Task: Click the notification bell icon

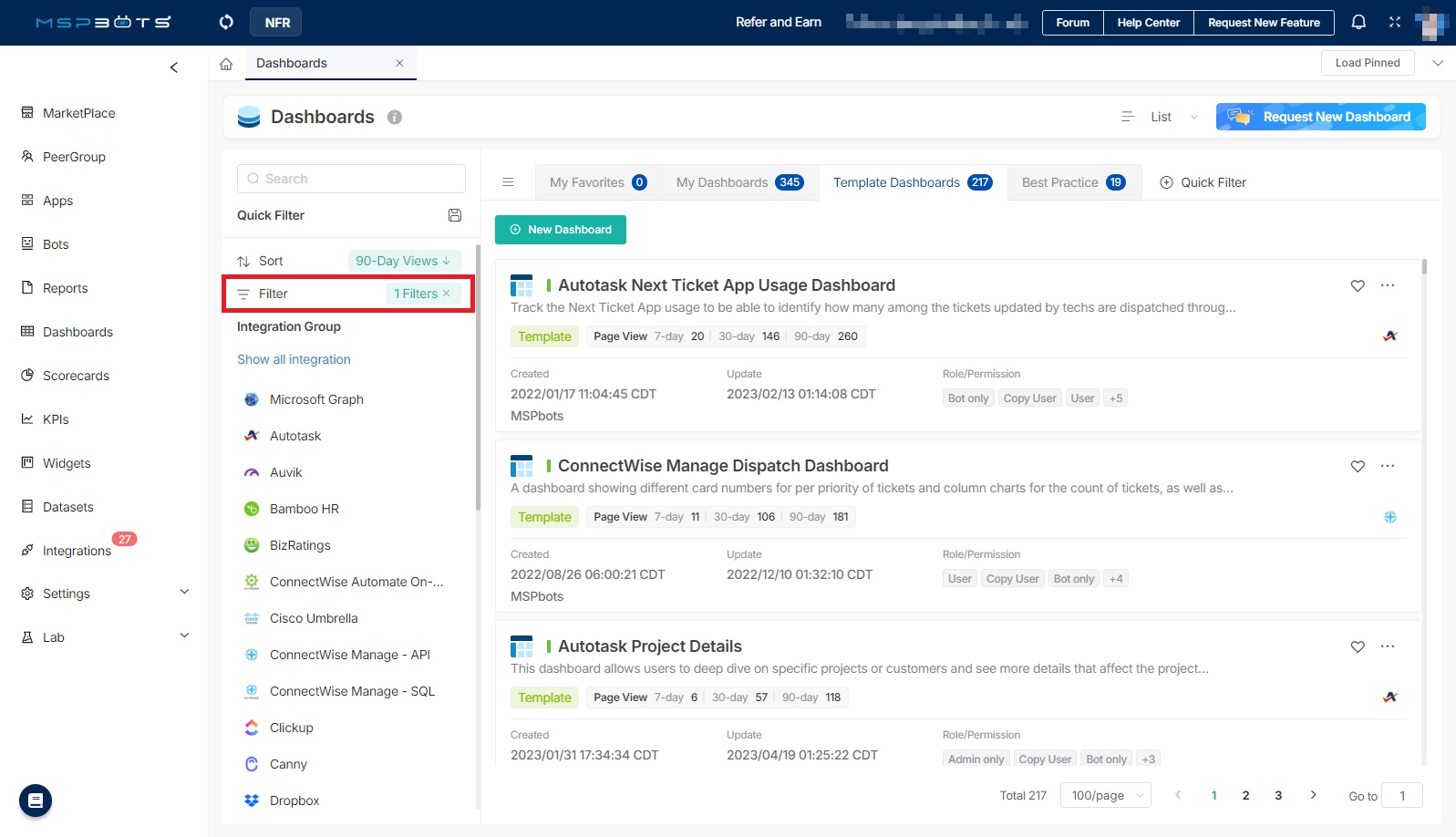Action: click(1358, 22)
